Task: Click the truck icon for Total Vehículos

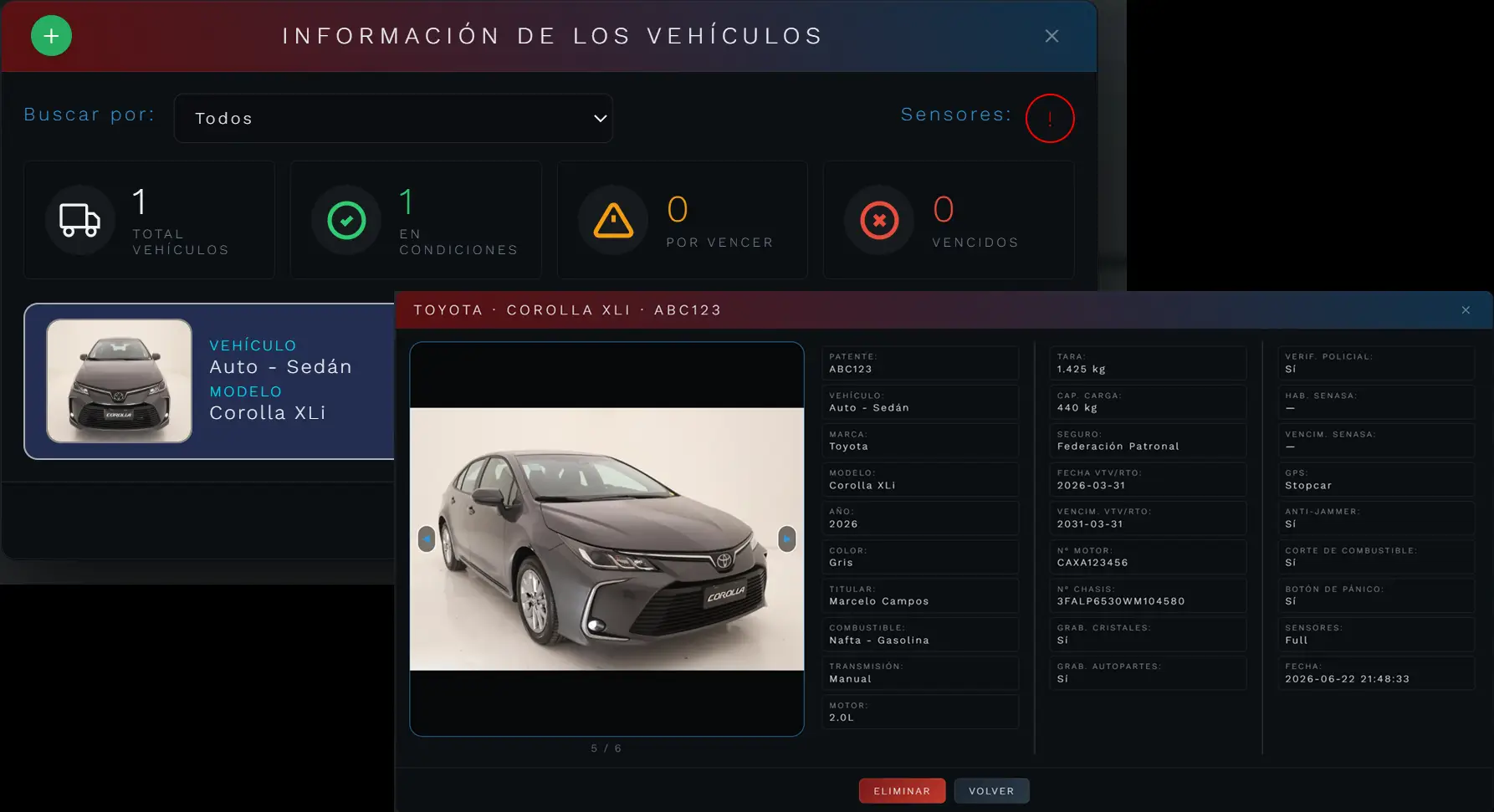Action: 79,220
